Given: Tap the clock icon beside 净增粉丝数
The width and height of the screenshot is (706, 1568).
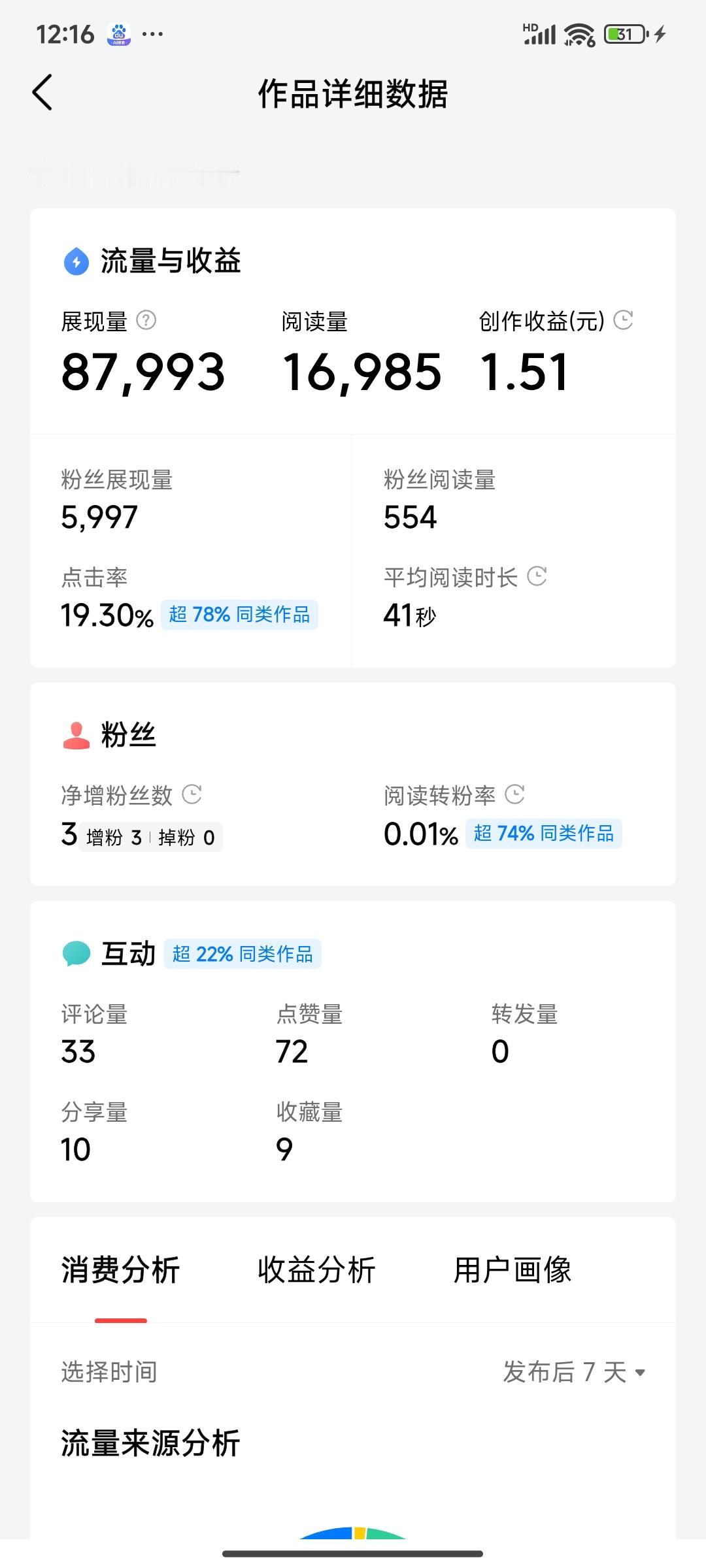Looking at the screenshot, I should pyautogui.click(x=192, y=794).
